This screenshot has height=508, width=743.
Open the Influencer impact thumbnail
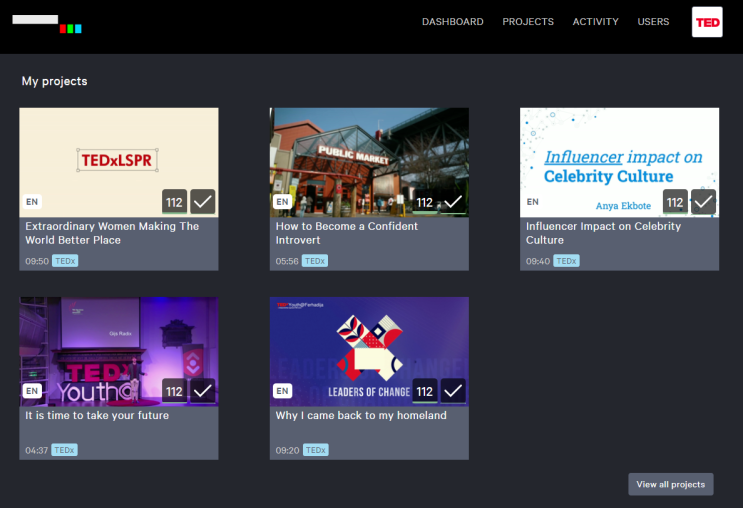click(619, 162)
